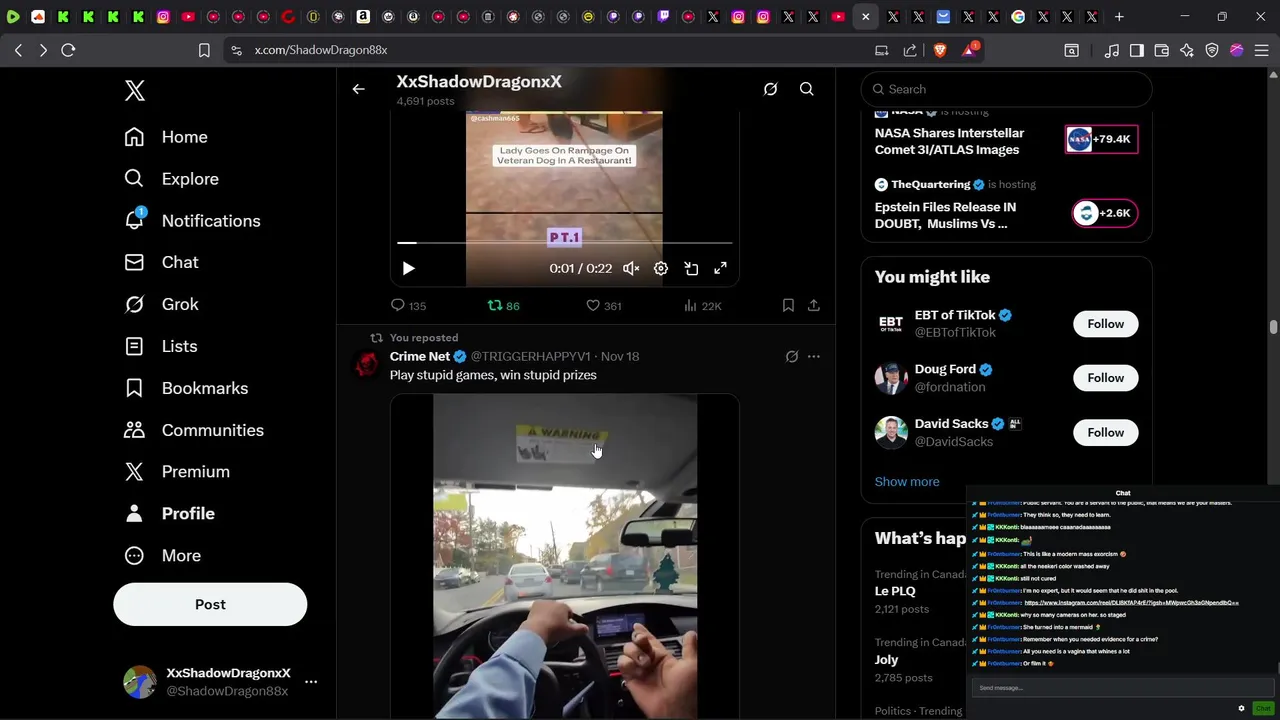This screenshot has width=1280, height=720.
Task: View post analytics showing 22K
Action: pyautogui.click(x=702, y=306)
